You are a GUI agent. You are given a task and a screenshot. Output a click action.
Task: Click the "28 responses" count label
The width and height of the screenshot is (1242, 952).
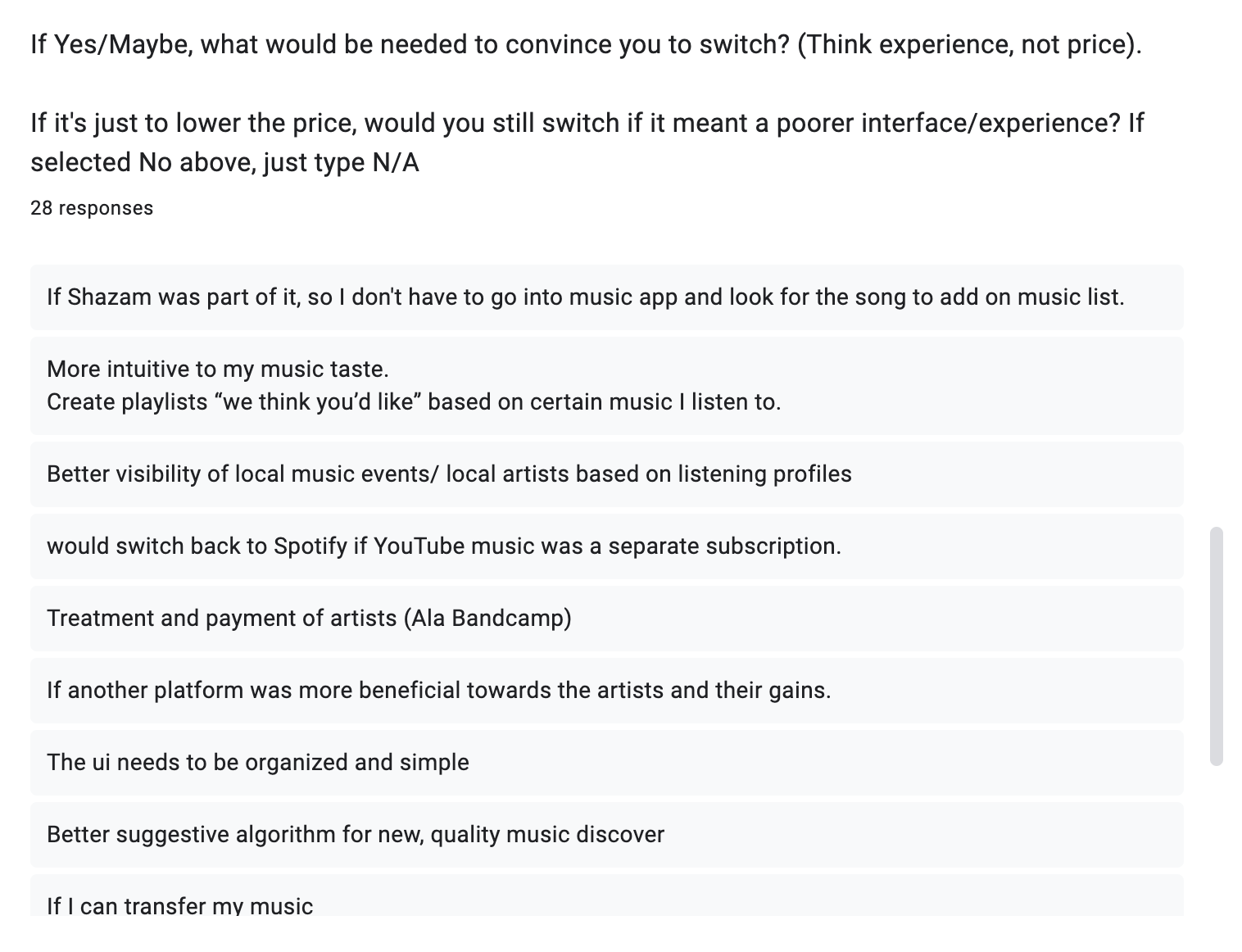click(92, 208)
